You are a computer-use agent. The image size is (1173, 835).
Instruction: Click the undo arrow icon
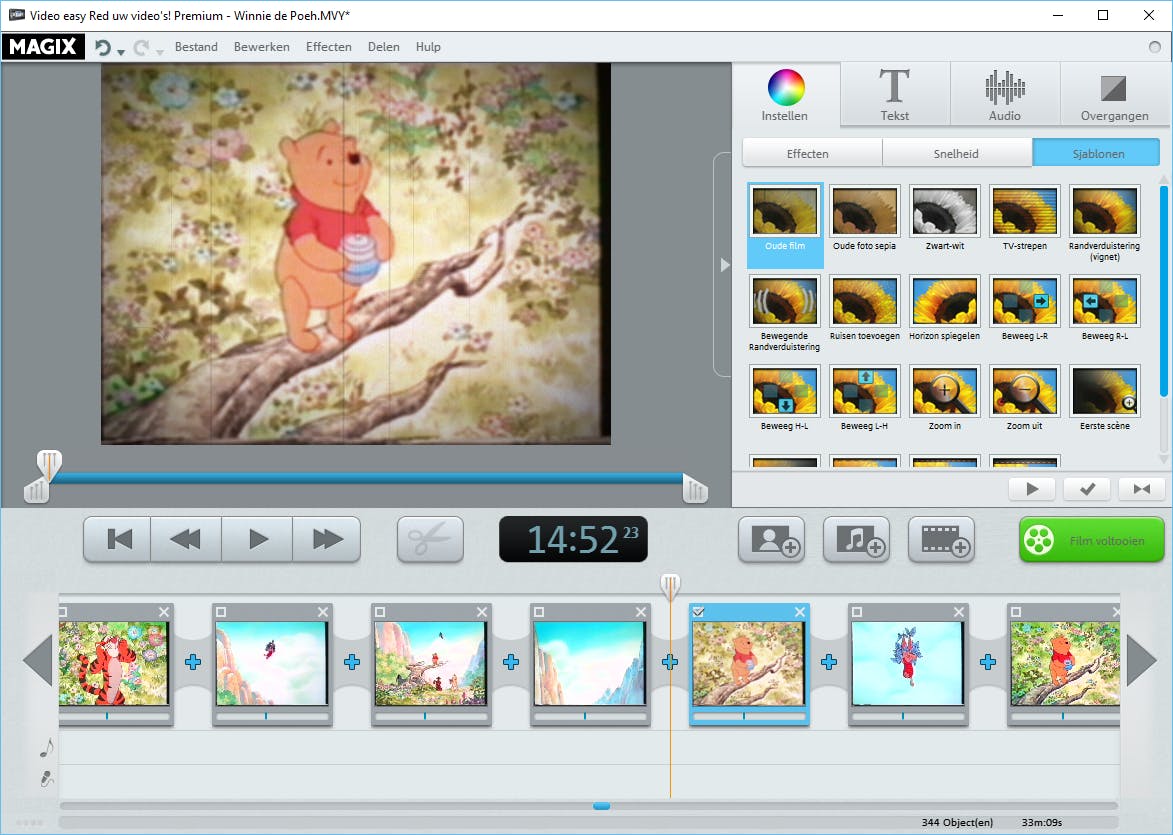102,47
